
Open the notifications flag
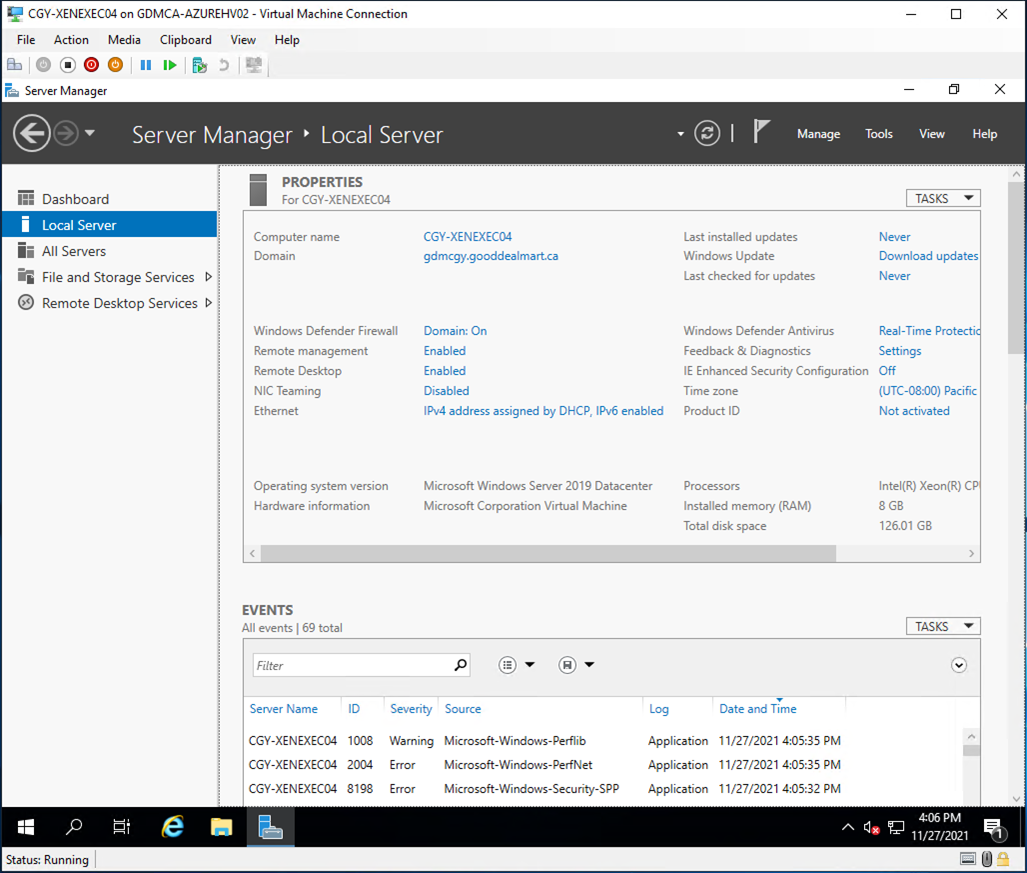tap(760, 132)
